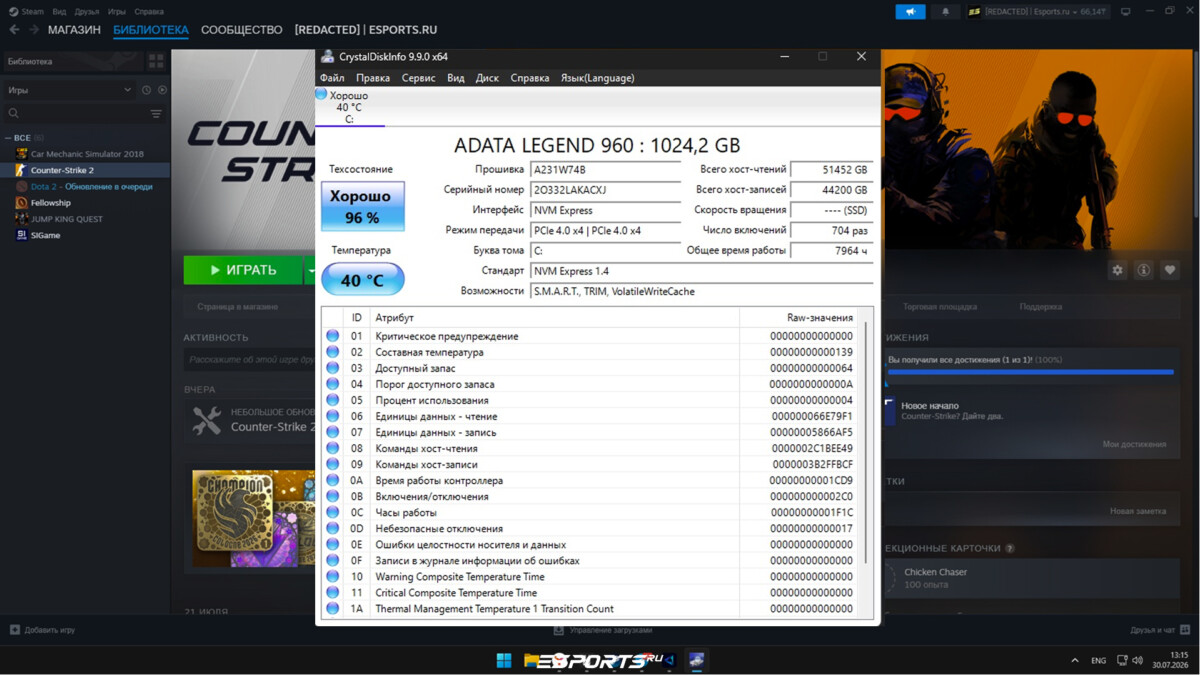Click the Часы работы attribute row

pos(591,512)
